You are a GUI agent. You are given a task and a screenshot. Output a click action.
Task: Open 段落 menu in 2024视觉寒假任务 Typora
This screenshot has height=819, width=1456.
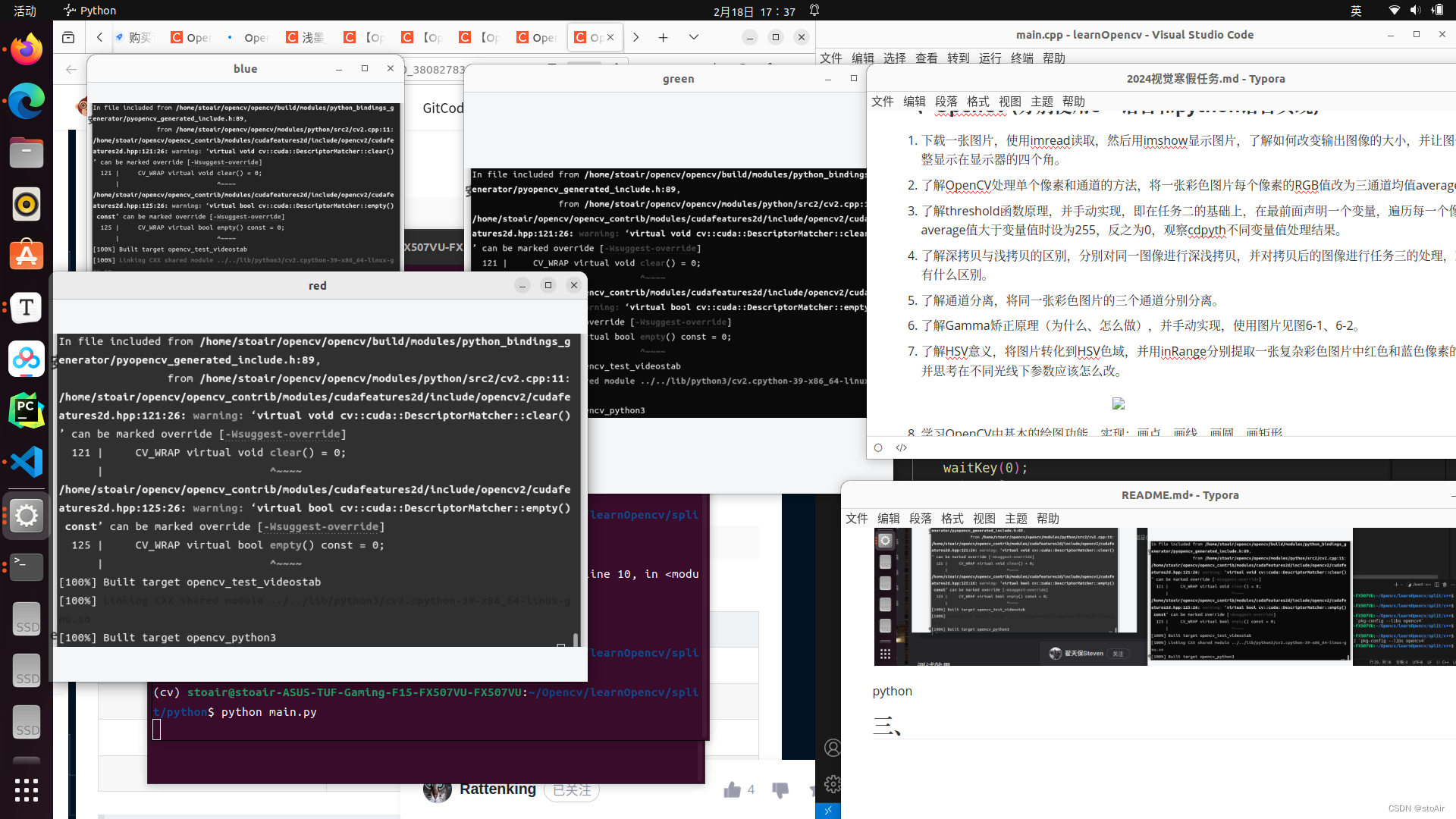[946, 102]
